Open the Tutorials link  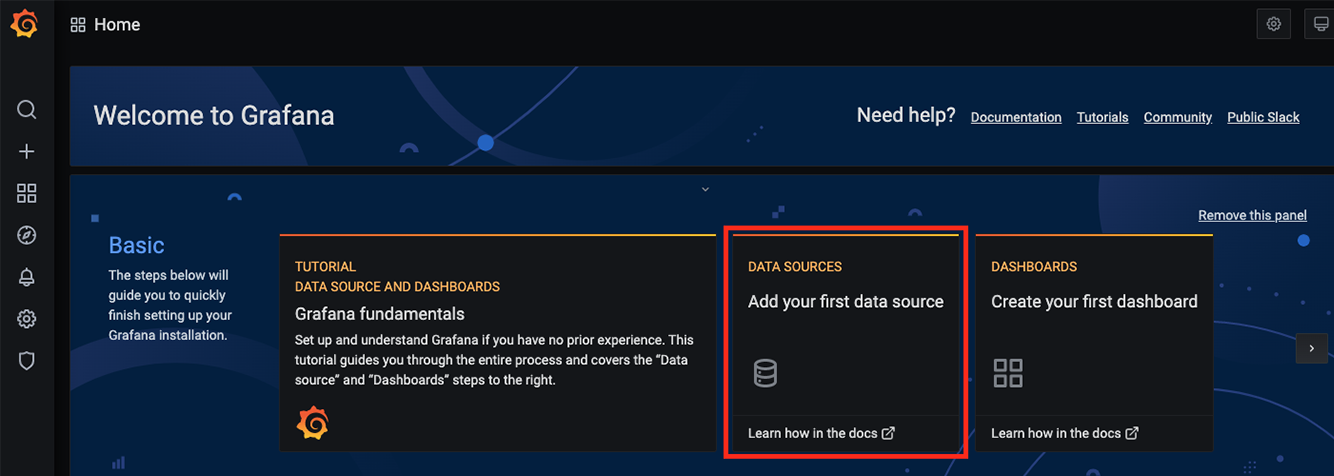[x=1103, y=117]
